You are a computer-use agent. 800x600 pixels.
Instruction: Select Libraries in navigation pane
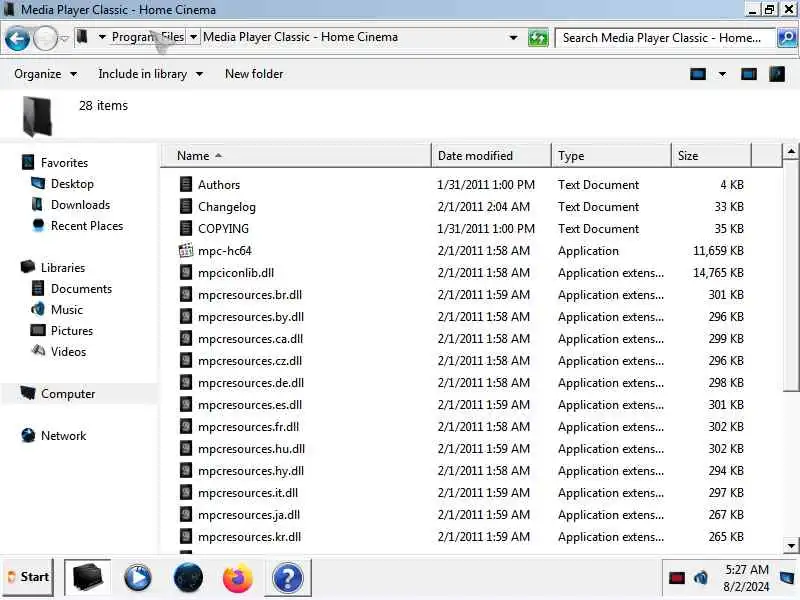click(63, 267)
